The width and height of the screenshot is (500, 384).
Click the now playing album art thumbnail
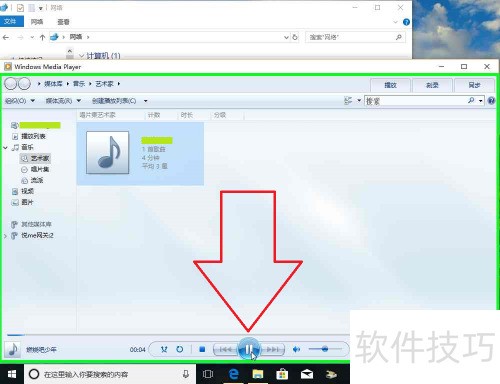(13, 350)
